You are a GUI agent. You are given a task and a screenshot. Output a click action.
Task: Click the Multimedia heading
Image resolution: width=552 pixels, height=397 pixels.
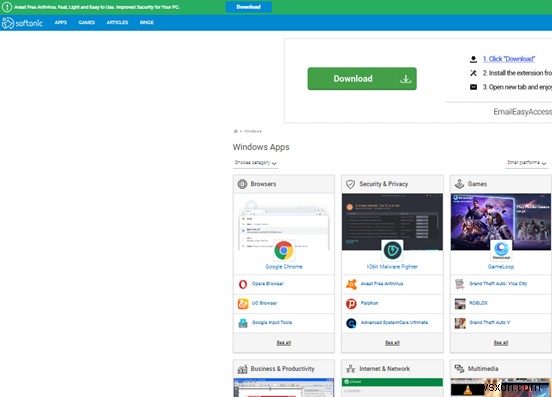click(x=483, y=369)
